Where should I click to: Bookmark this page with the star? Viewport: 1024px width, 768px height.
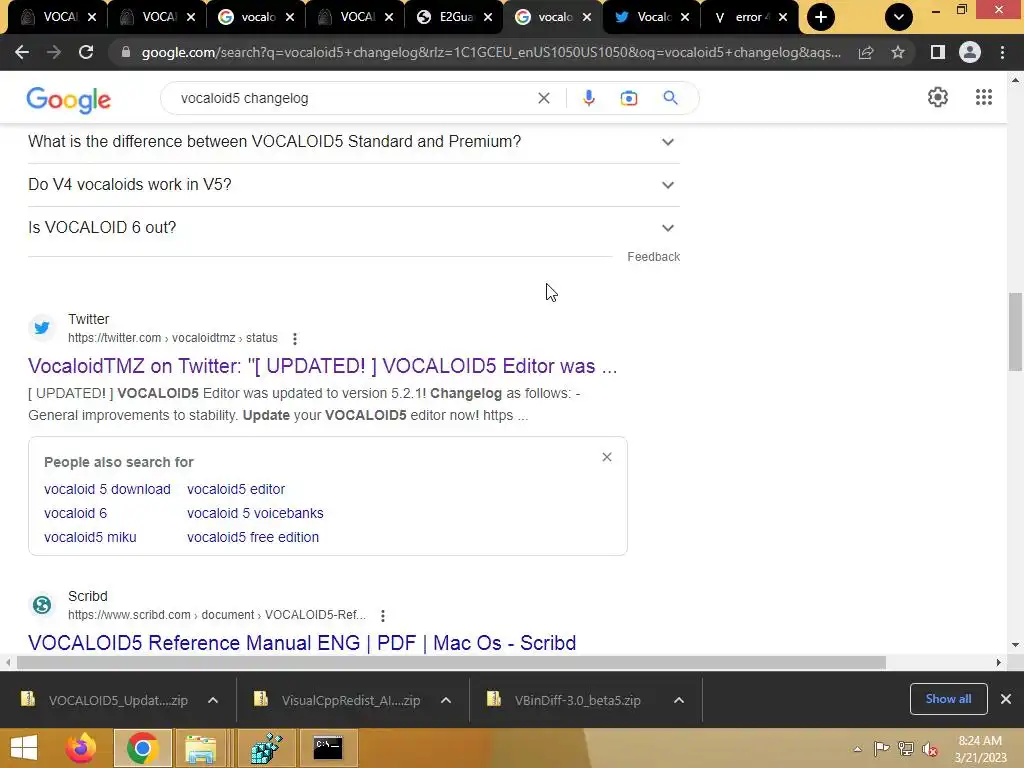tap(898, 52)
